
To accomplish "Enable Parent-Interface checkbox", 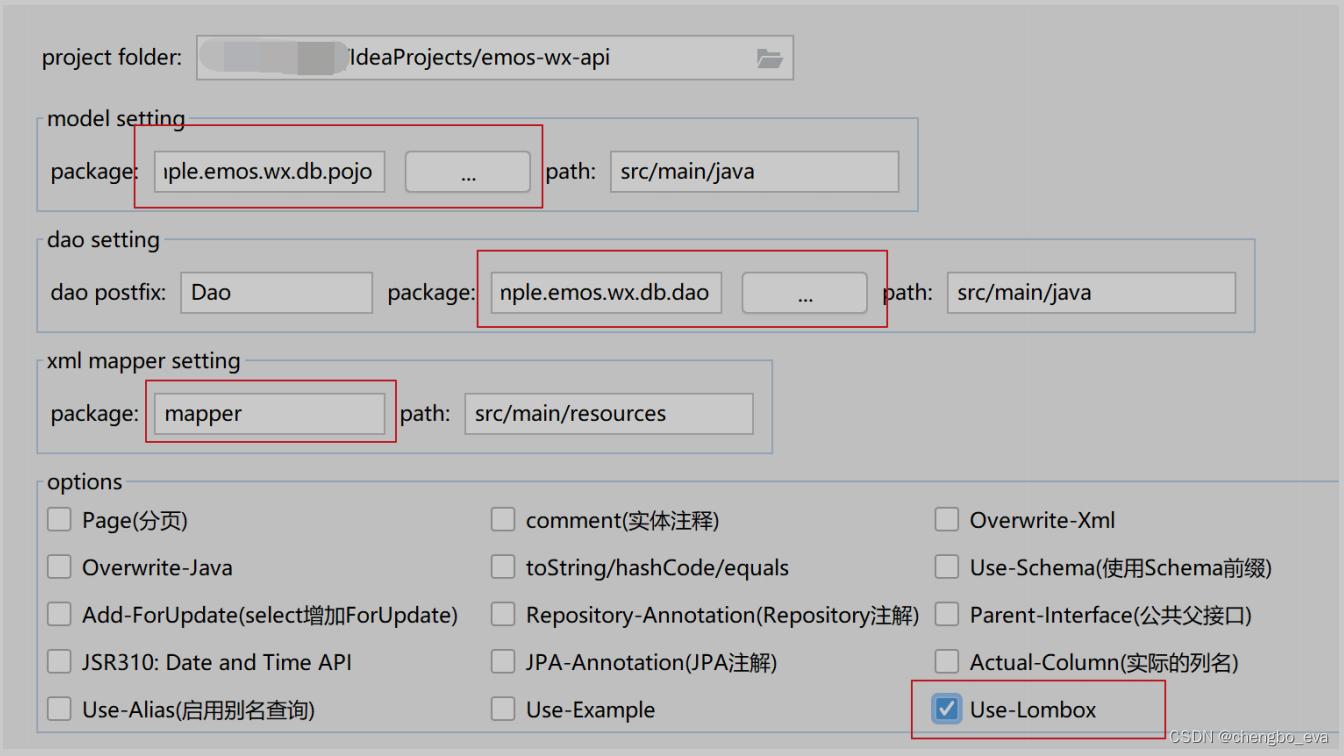I will pyautogui.click(x=947, y=614).
